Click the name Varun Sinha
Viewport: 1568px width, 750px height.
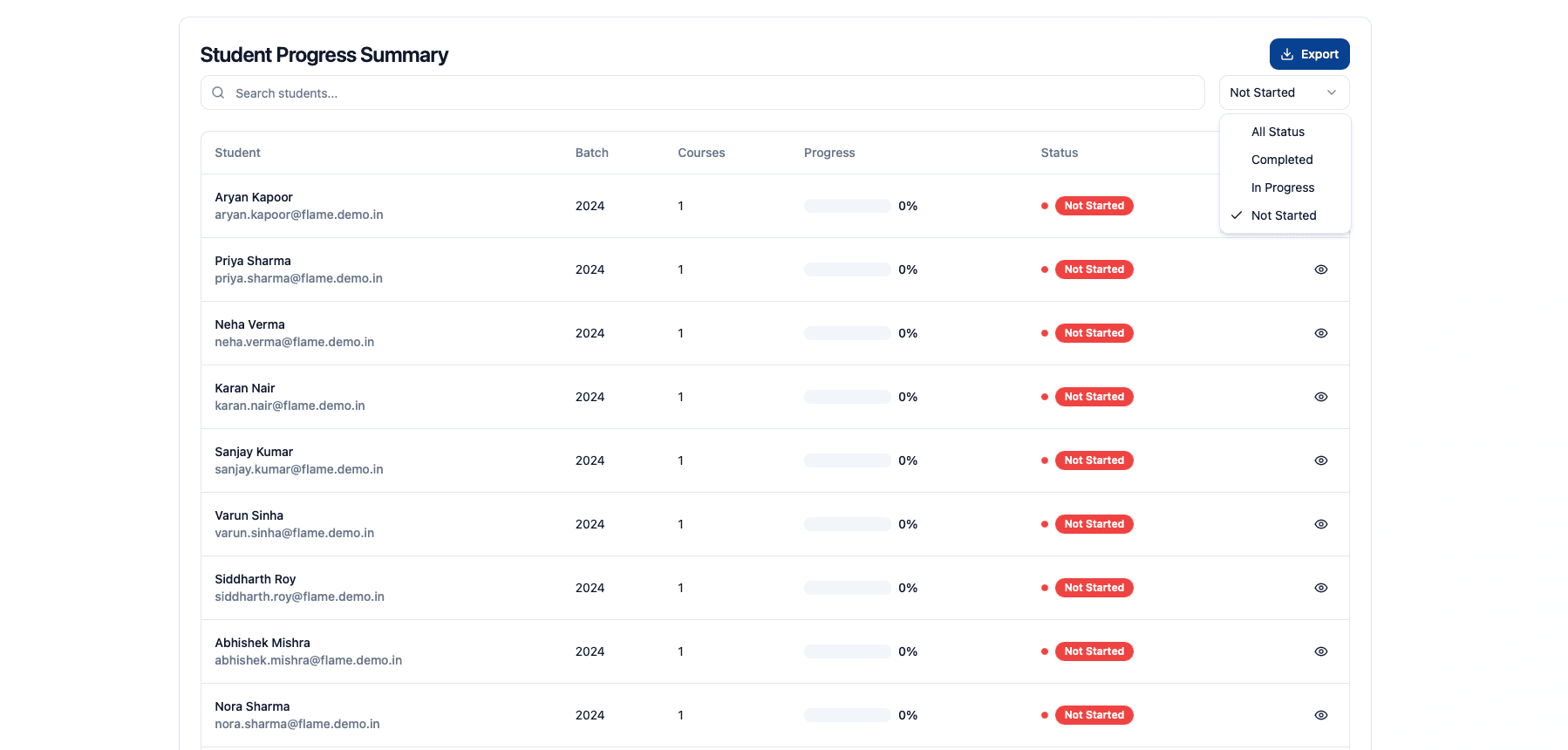point(249,515)
